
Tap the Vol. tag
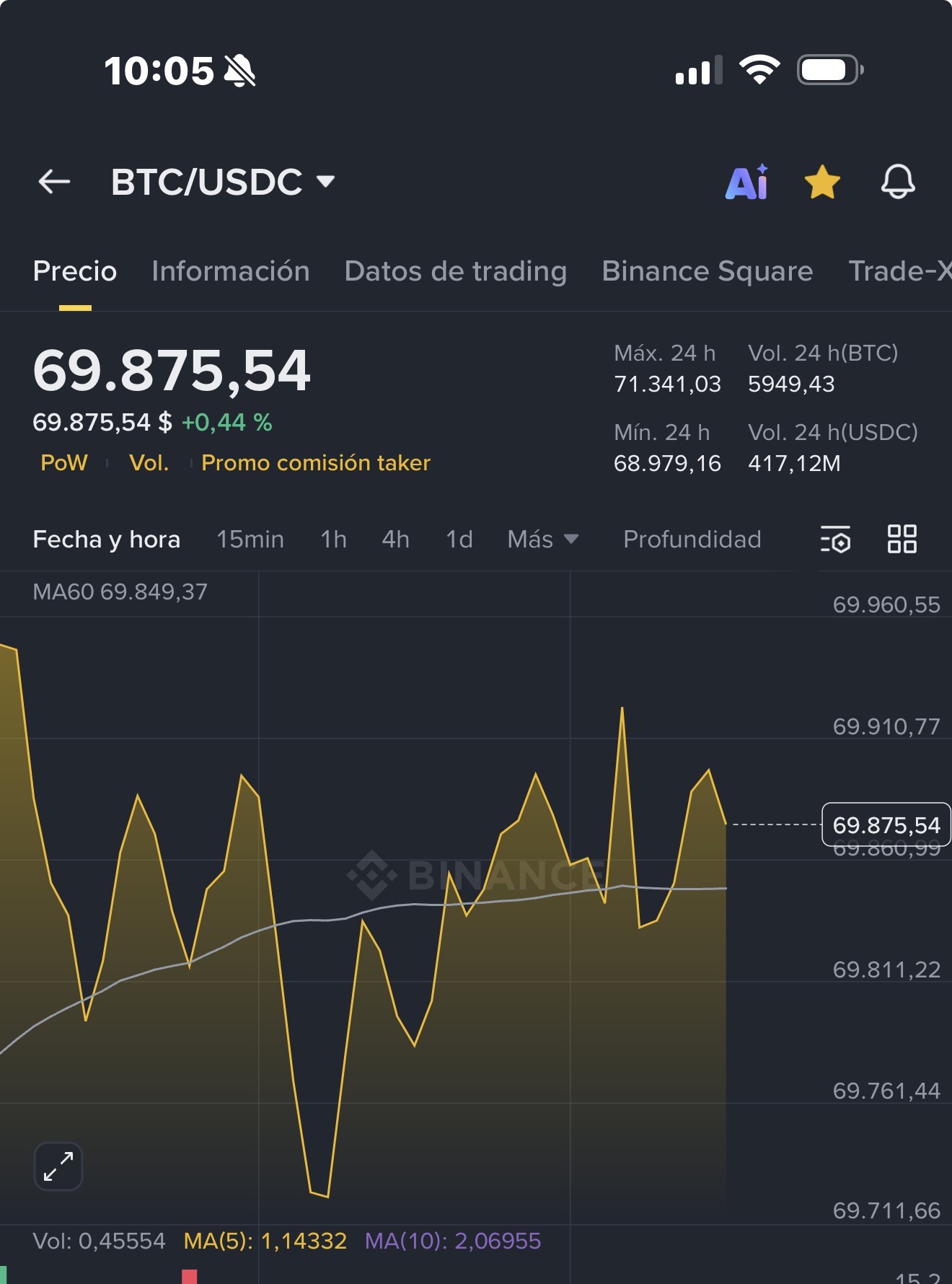(x=149, y=462)
